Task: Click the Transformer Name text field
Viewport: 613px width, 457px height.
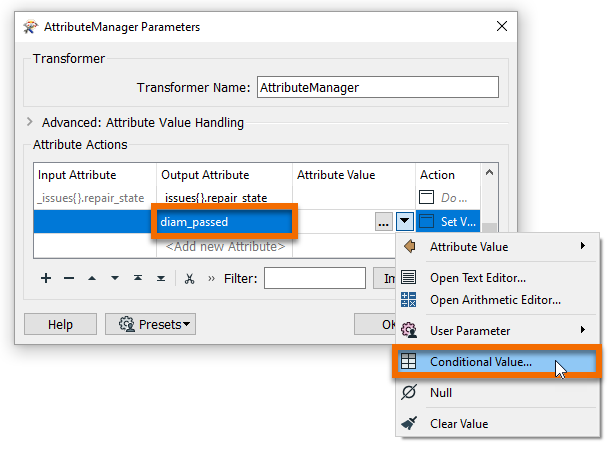Action: 377,87
